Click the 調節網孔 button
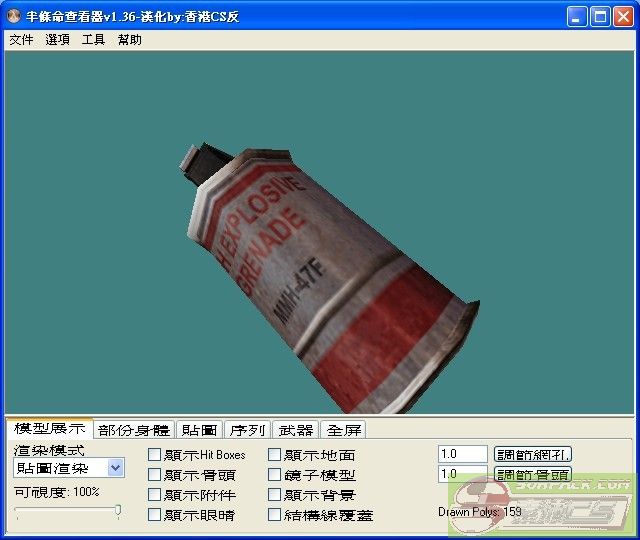This screenshot has height=540, width=640. tap(533, 454)
